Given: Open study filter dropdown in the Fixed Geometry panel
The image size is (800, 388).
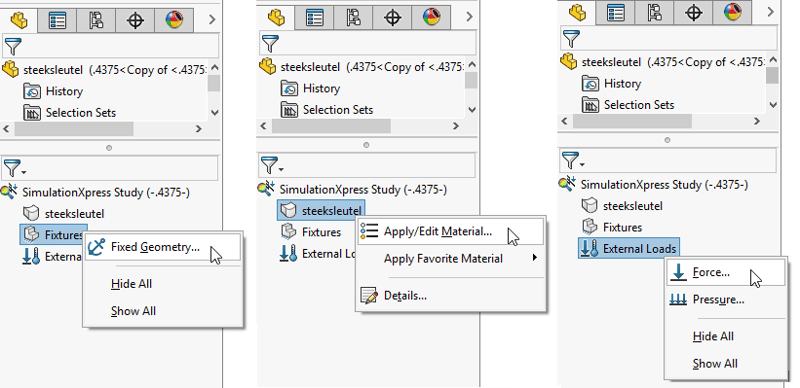Looking at the screenshot, I should click(x=14, y=167).
